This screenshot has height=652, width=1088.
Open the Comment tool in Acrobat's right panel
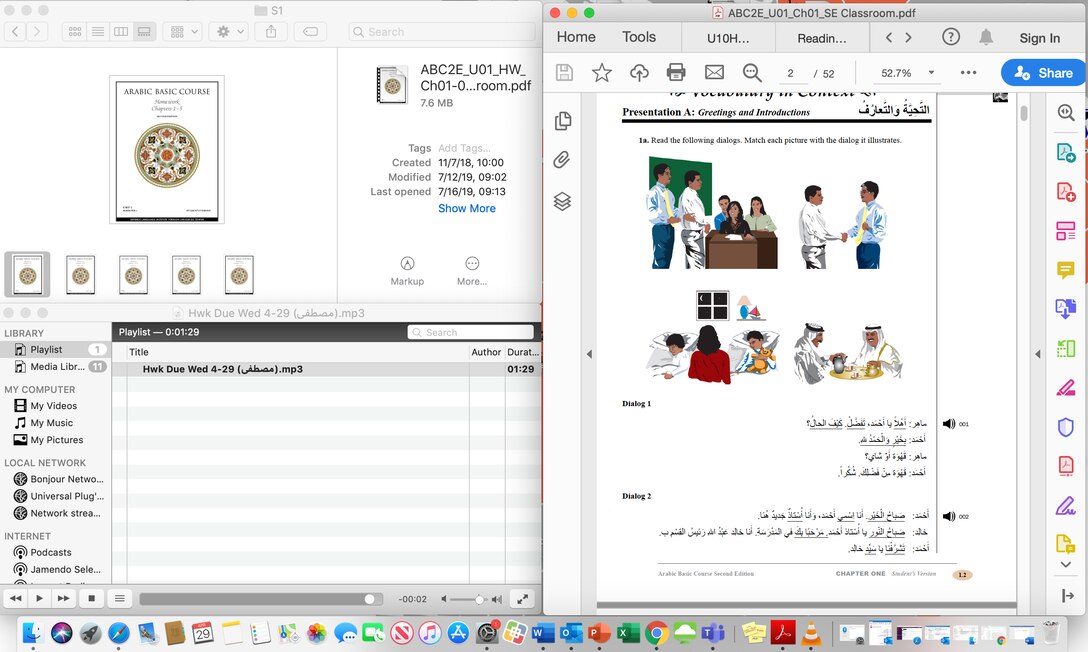1065,270
